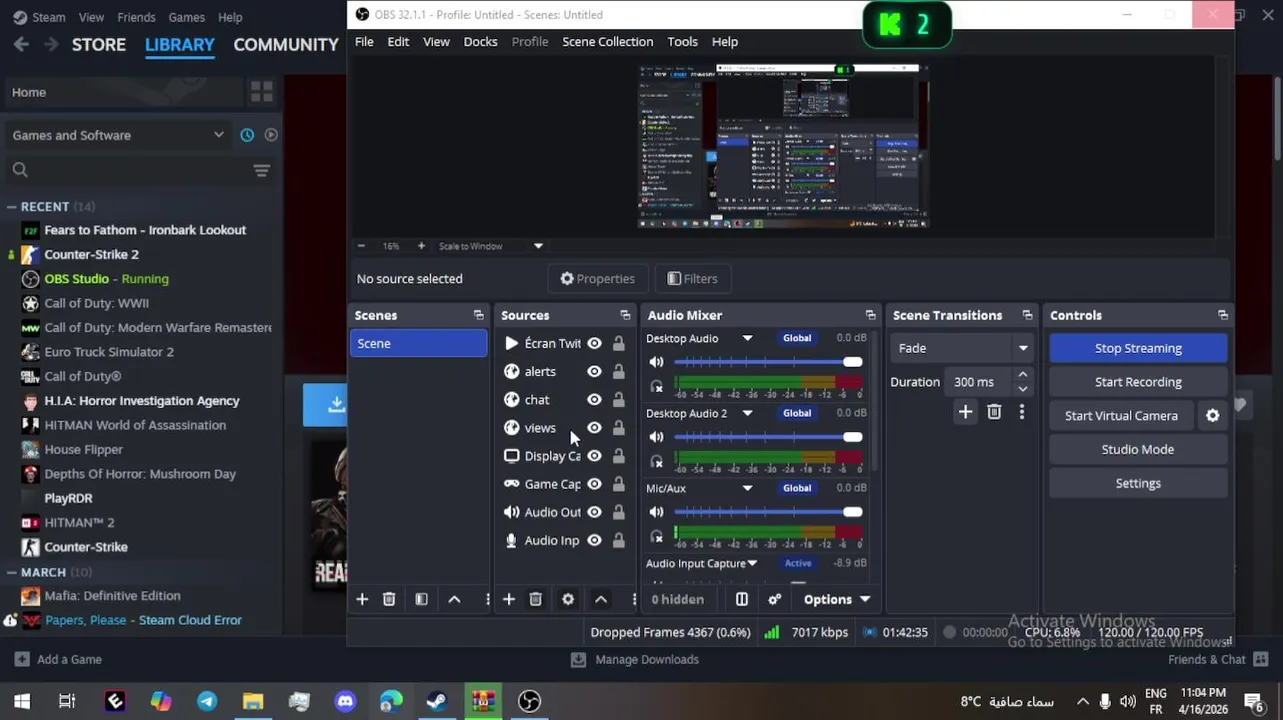Zoom in preview with plus icon
1283x720 pixels.
pos(421,246)
